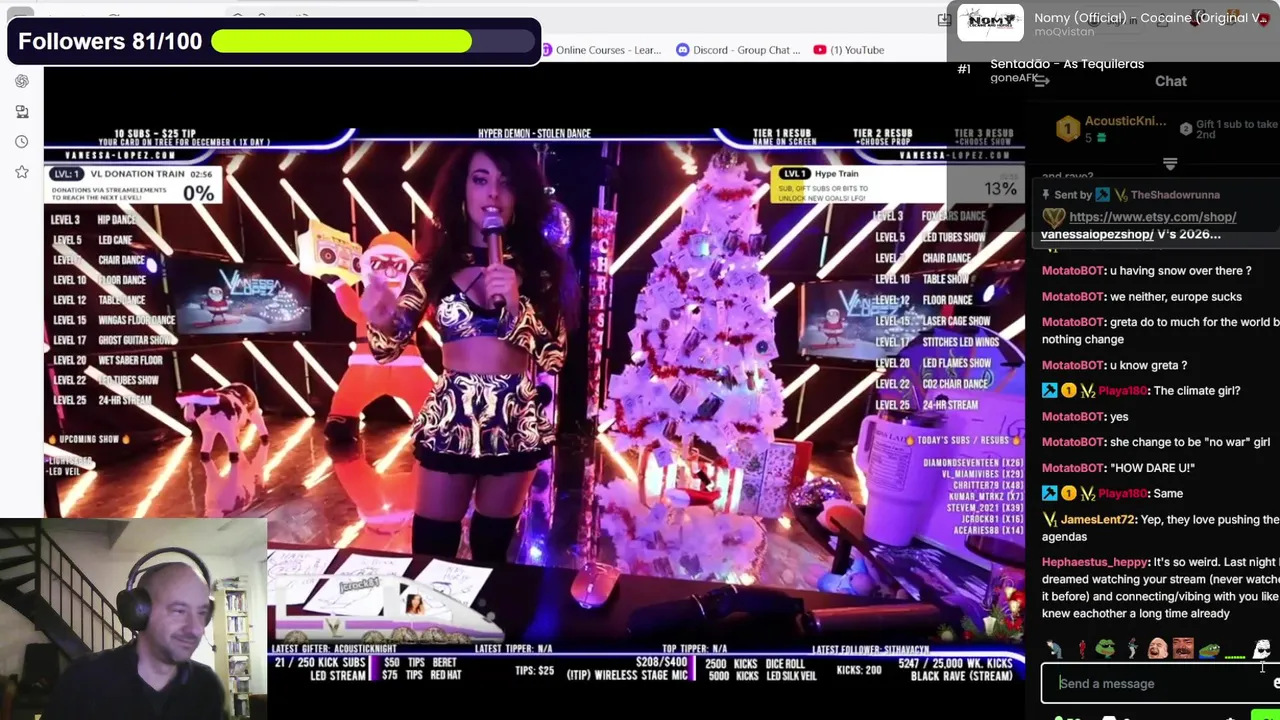1280x720 pixels.
Task: Insert the Pepe with blue blanket emote
Action: 1209,650
